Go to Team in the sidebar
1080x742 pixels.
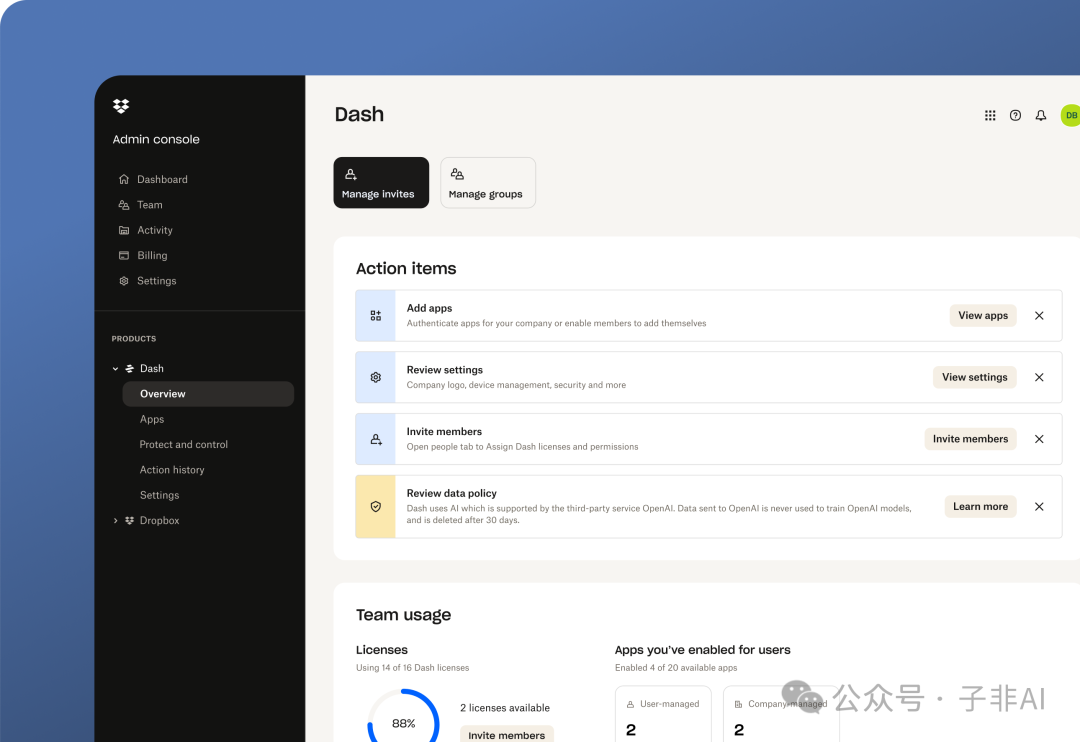coord(149,205)
